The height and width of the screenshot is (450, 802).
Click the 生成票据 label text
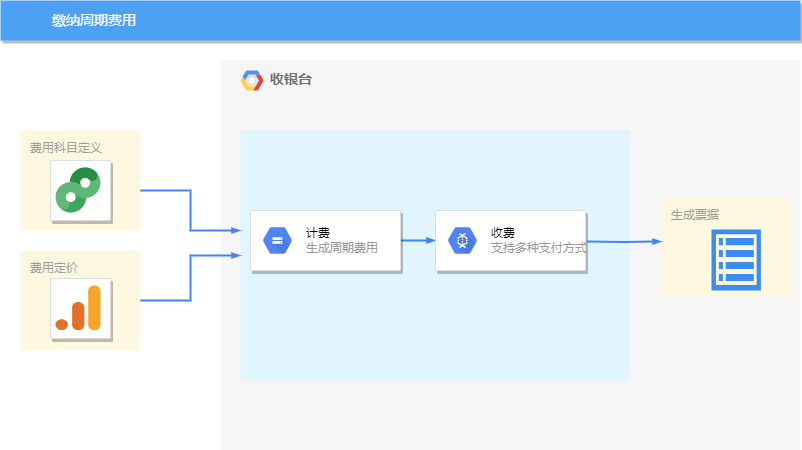(x=695, y=214)
